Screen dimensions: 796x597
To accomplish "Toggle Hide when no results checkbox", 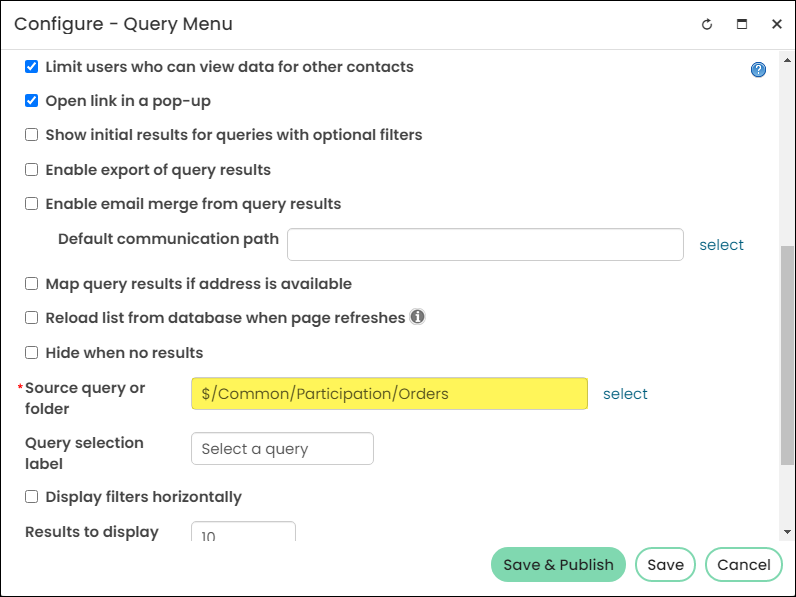I will (31, 352).
